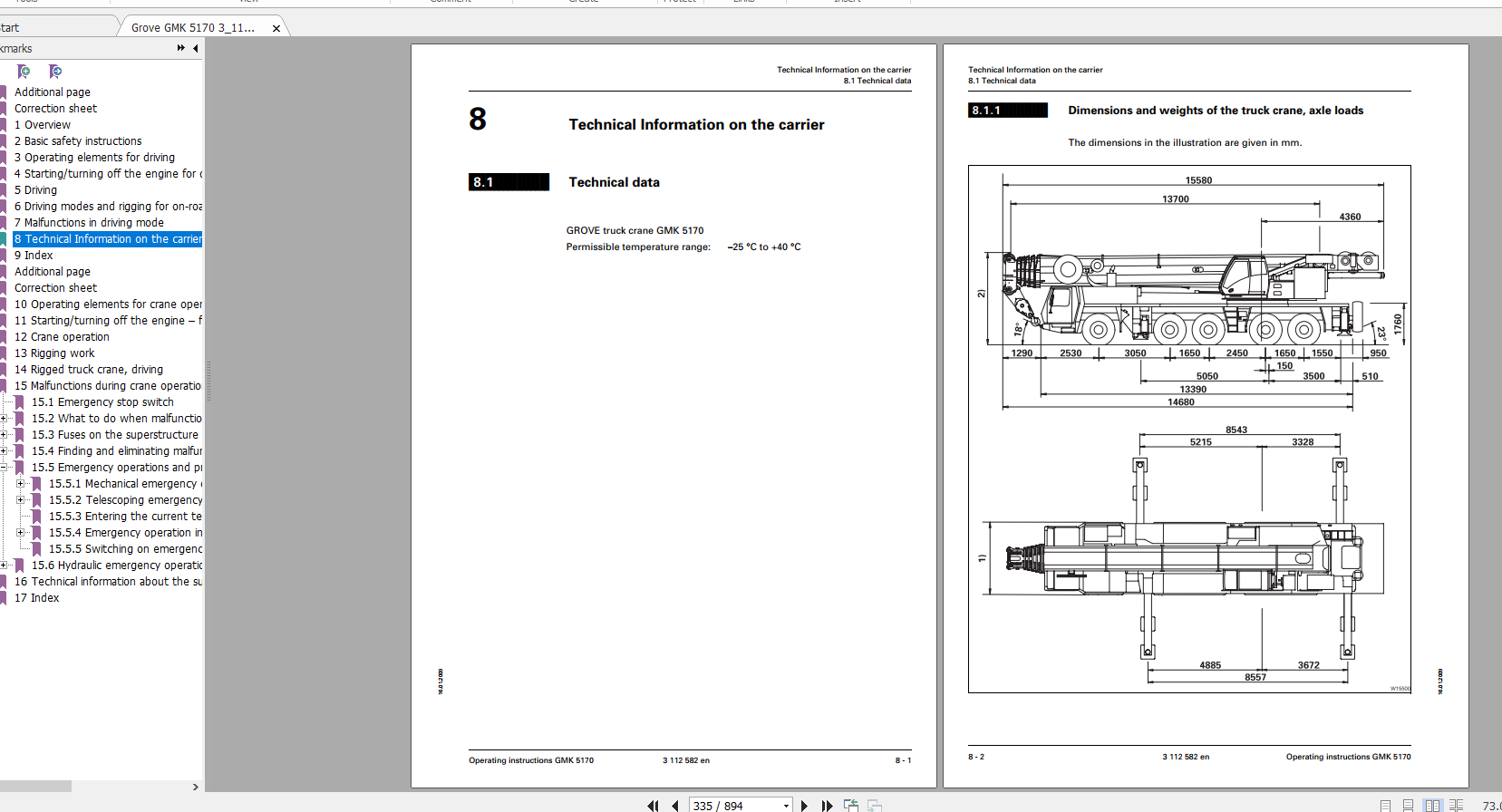Click the bookmark icon beside 15.6 Hydraulic emergency

point(19,565)
